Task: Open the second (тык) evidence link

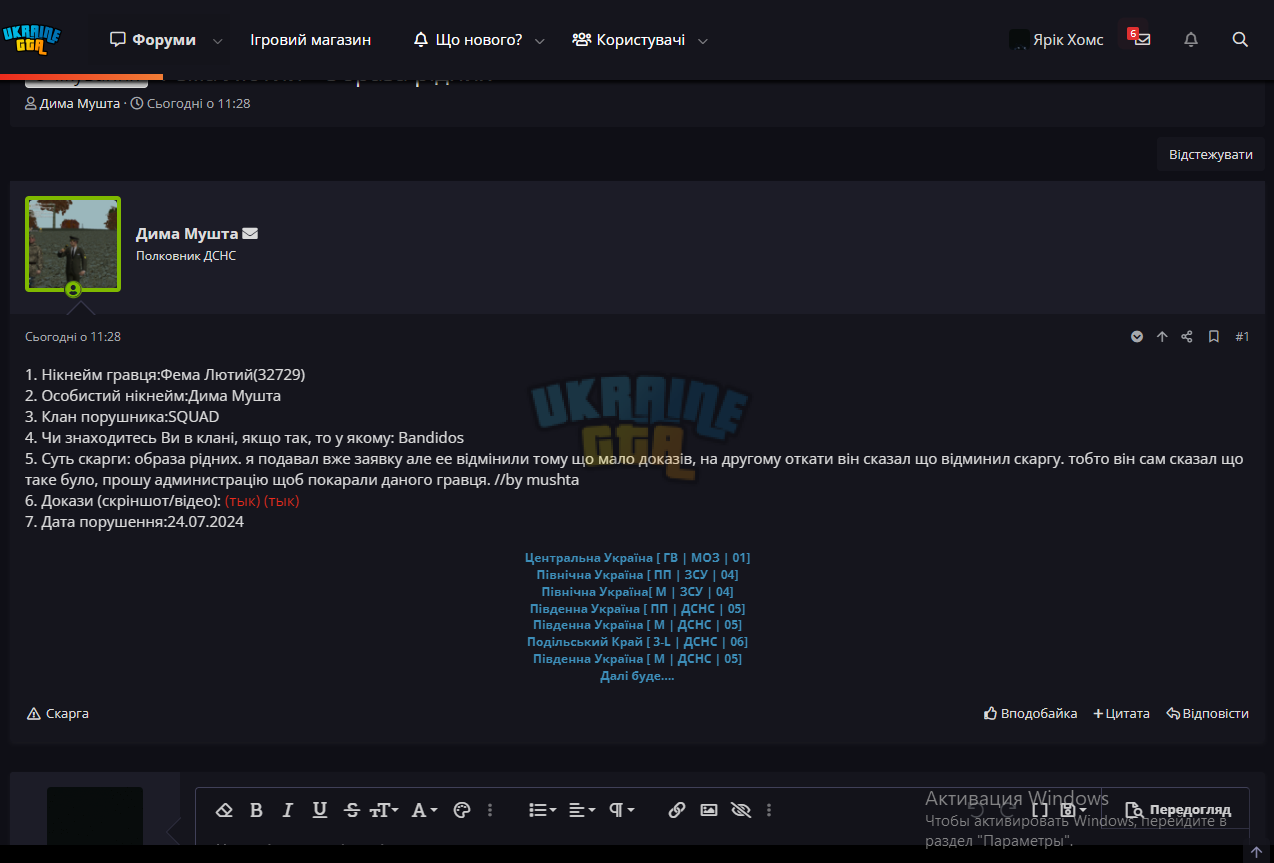Action: (x=281, y=501)
